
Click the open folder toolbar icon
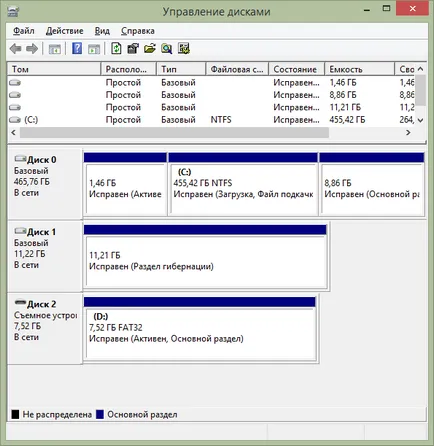point(150,49)
